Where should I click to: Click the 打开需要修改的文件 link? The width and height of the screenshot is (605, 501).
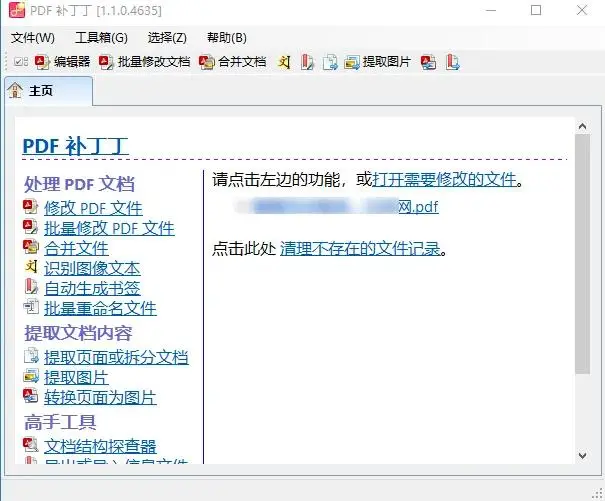[x=445, y=180]
